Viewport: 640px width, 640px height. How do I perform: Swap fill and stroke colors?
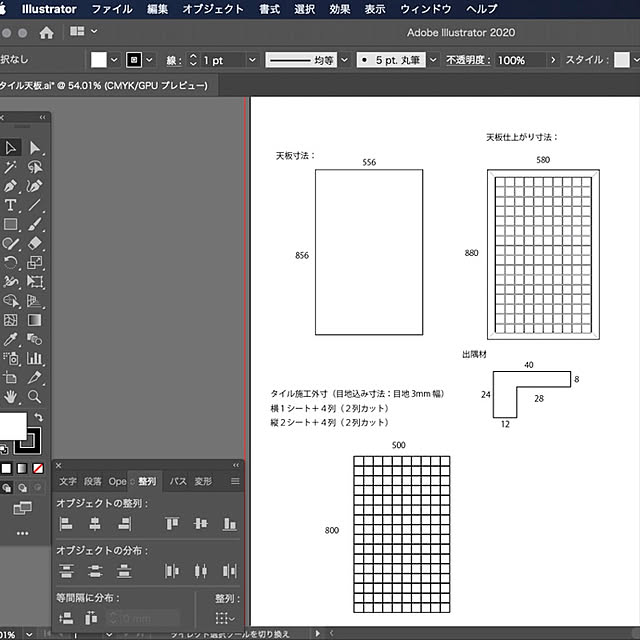click(39, 417)
